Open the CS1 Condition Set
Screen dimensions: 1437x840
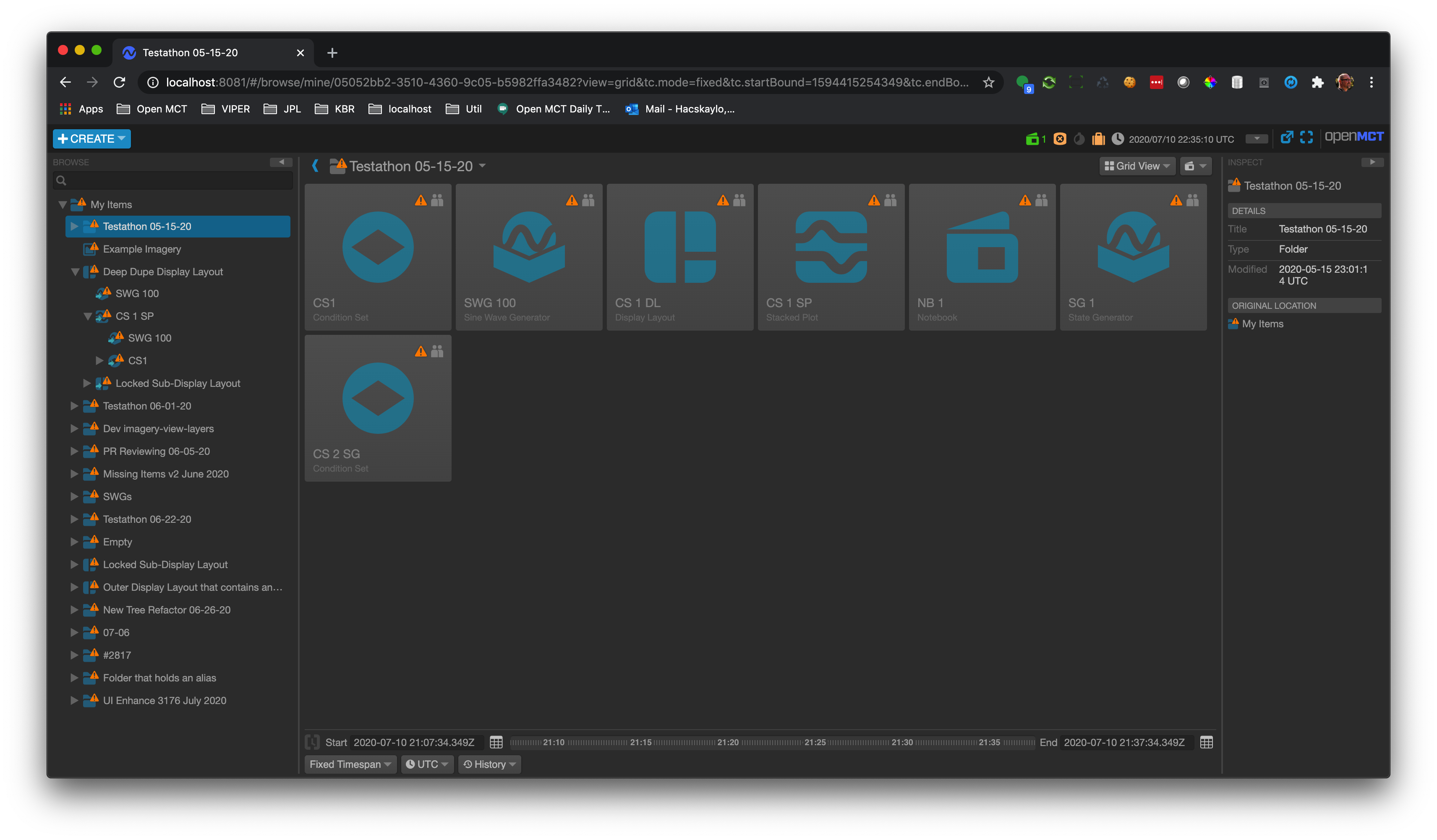(x=377, y=257)
